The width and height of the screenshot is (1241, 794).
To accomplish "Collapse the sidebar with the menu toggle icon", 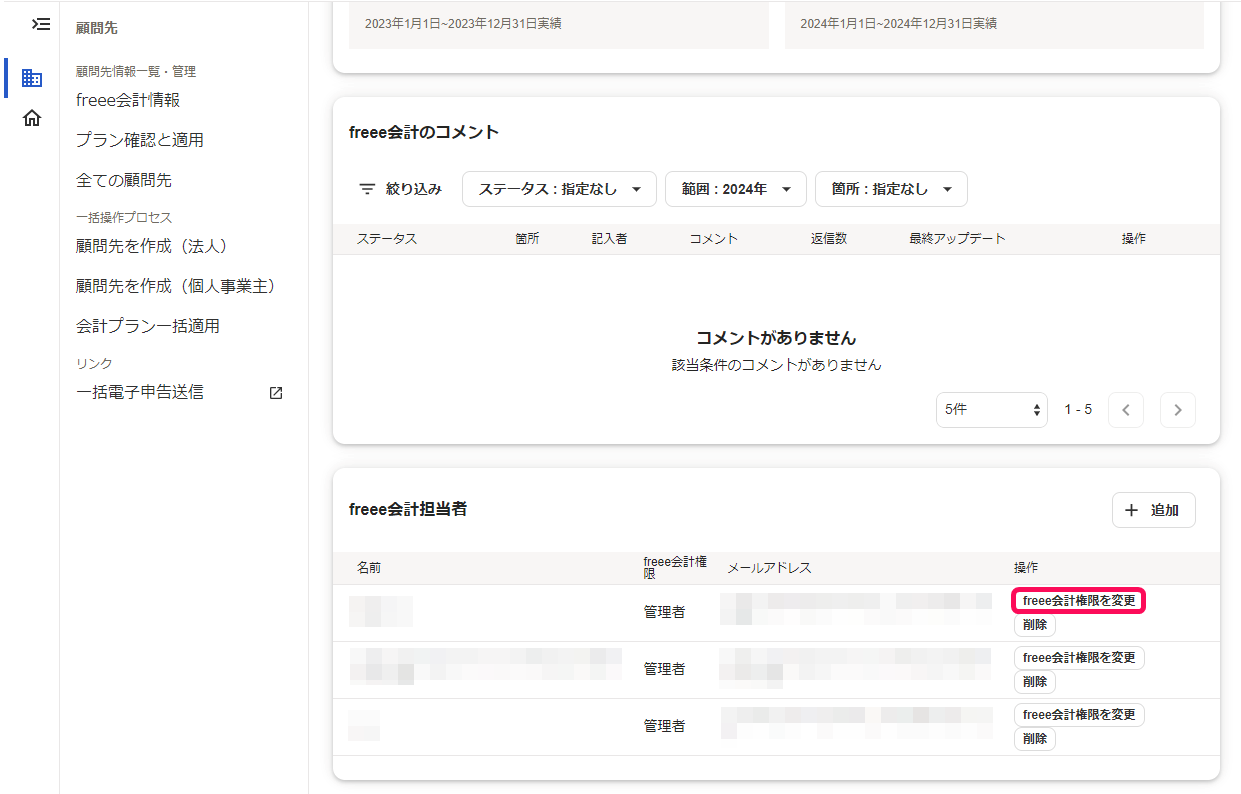I will pyautogui.click(x=41, y=23).
